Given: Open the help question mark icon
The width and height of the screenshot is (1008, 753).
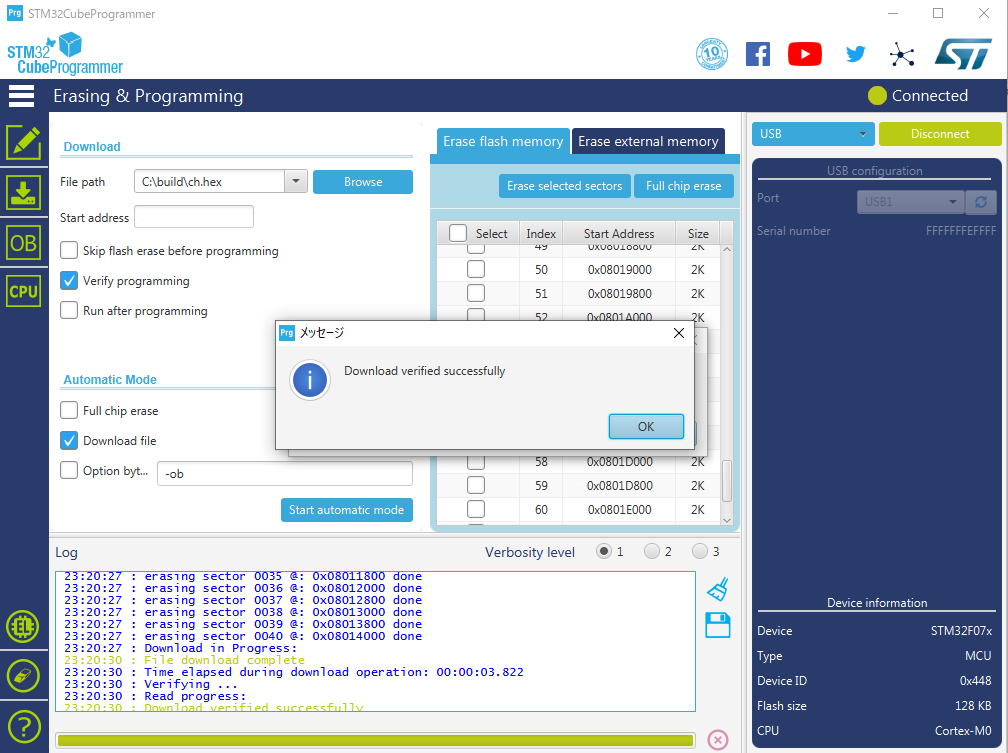Looking at the screenshot, I should 24,727.
